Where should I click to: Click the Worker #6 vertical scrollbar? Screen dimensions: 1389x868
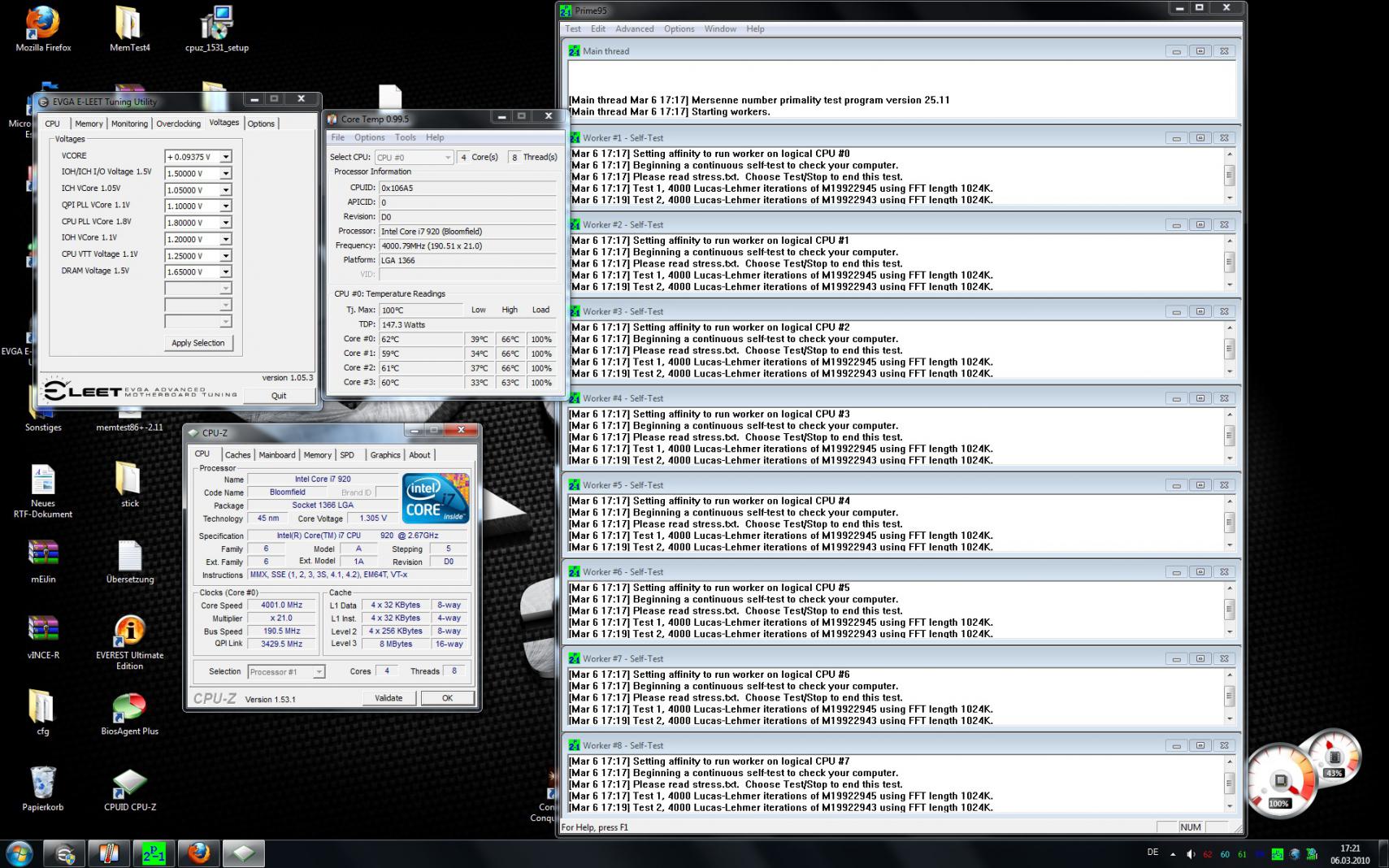click(1229, 610)
